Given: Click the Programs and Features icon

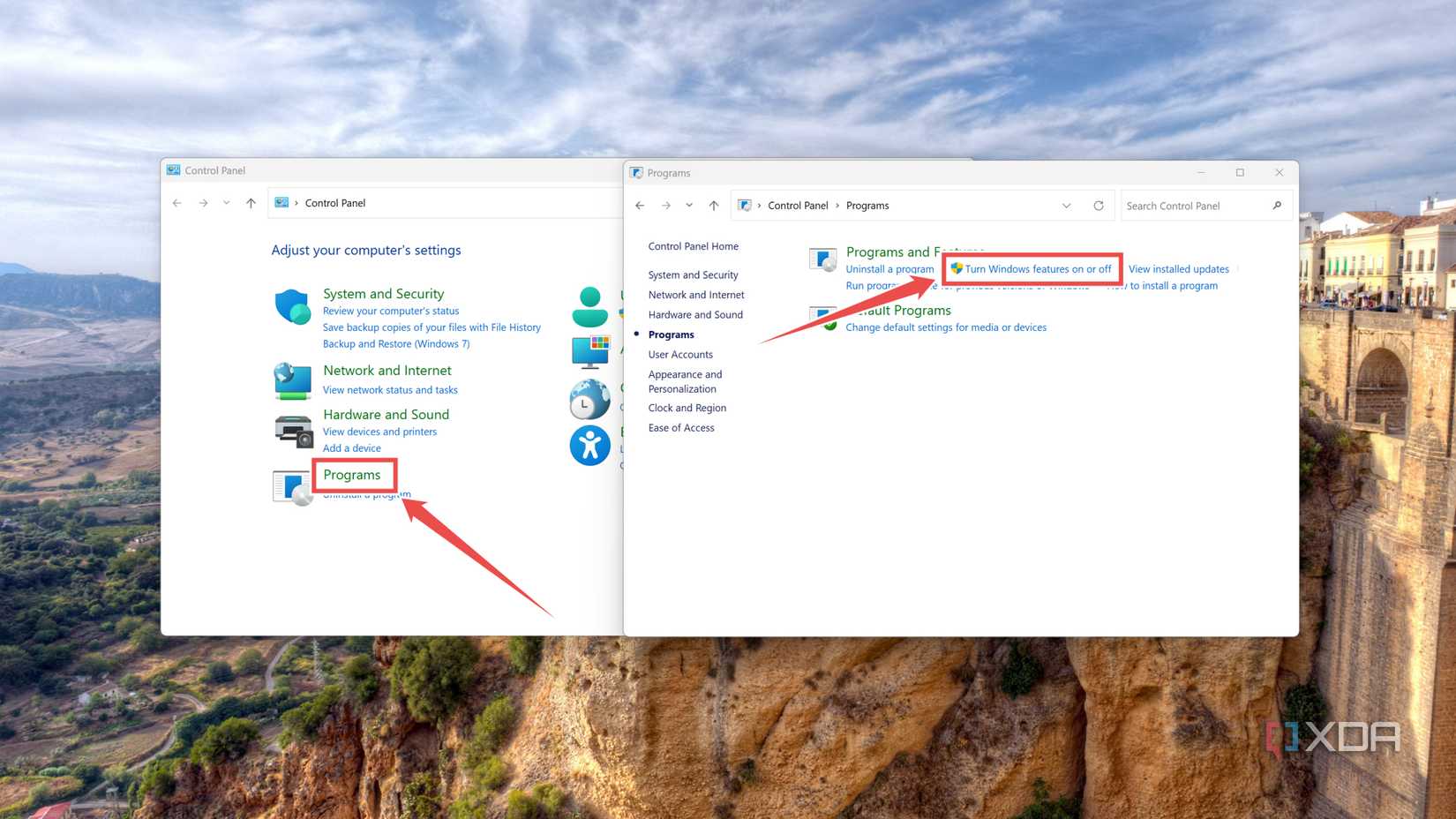Looking at the screenshot, I should [822, 259].
